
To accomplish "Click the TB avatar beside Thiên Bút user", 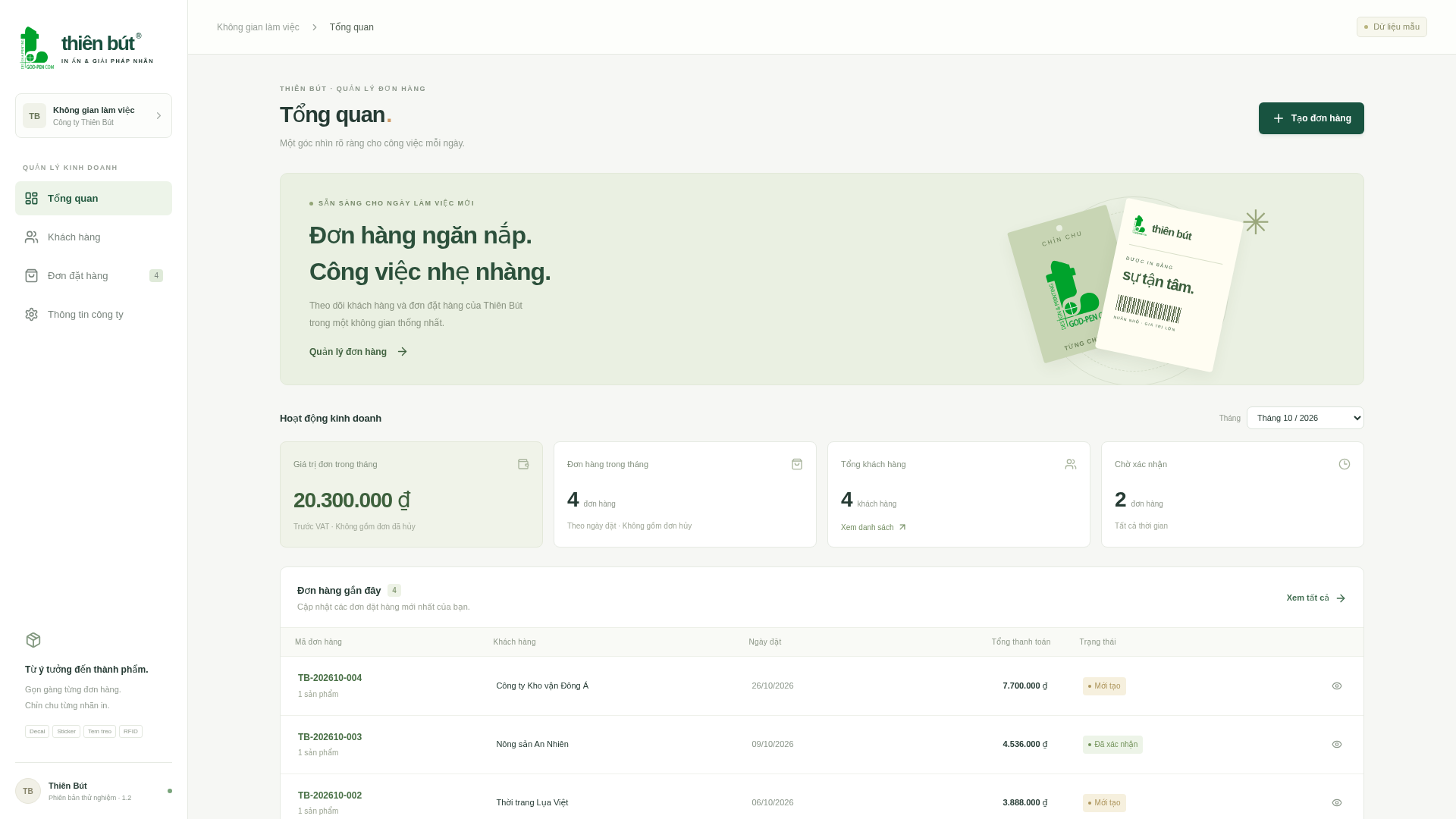I will click(x=28, y=791).
